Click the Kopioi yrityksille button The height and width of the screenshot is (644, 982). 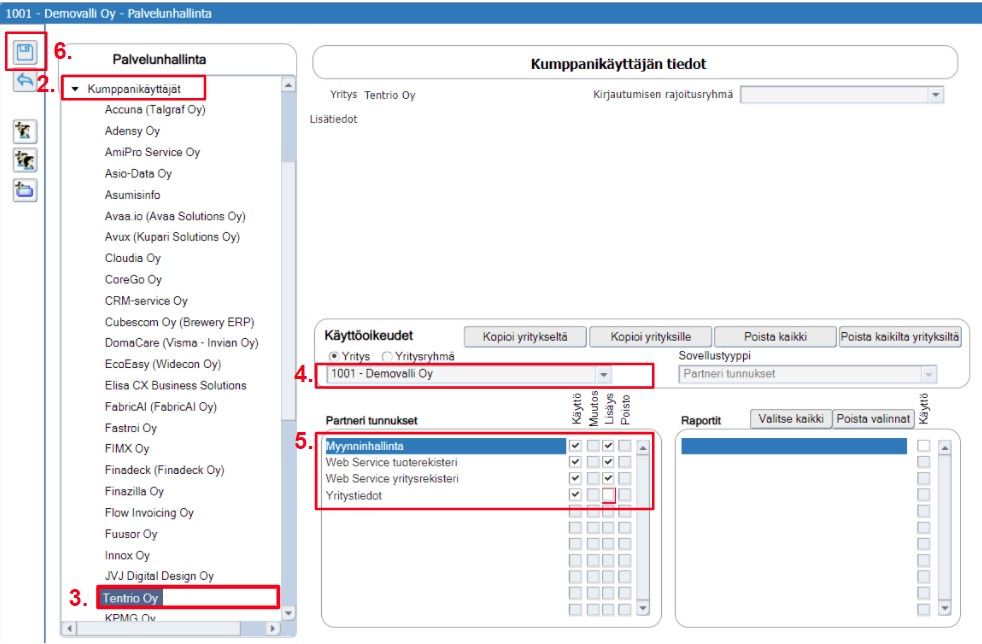tap(651, 336)
